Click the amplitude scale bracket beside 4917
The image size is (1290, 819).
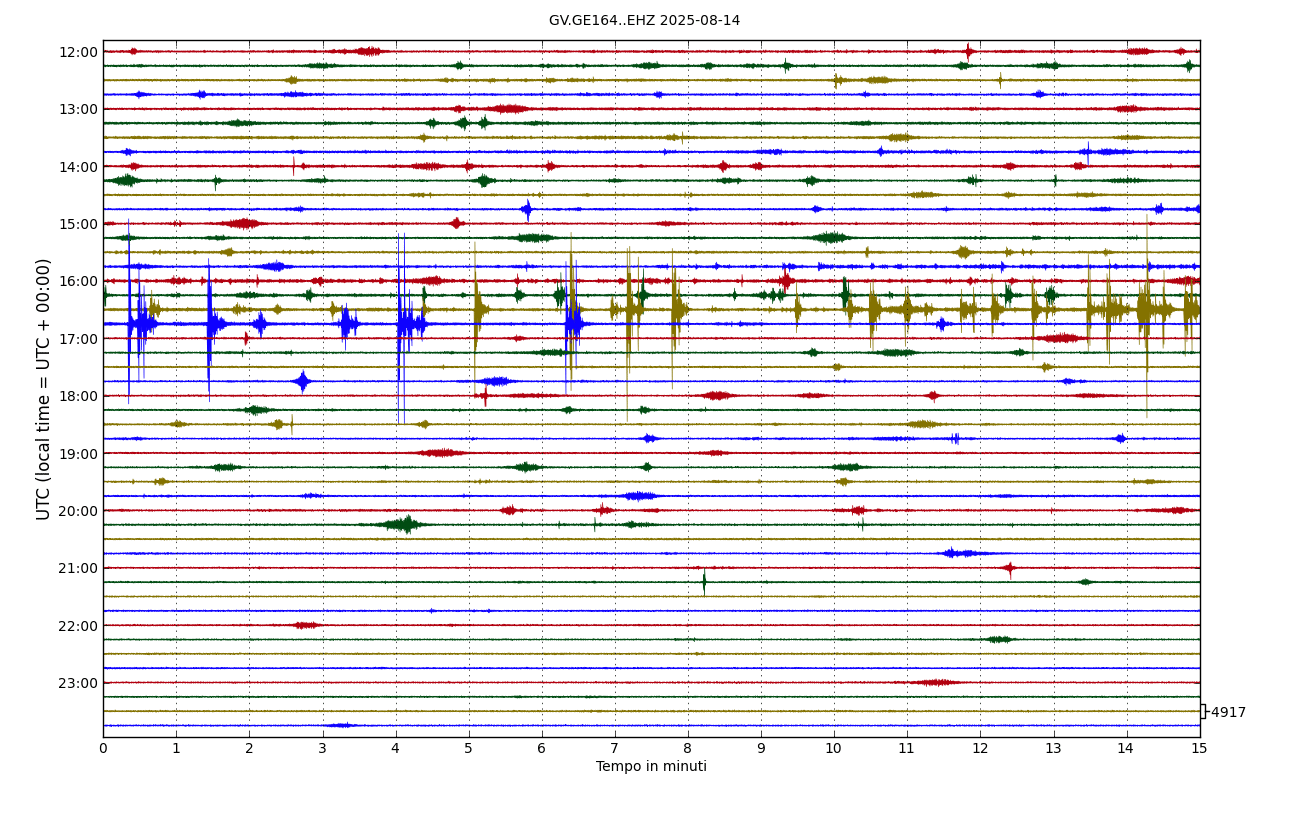point(1203,711)
